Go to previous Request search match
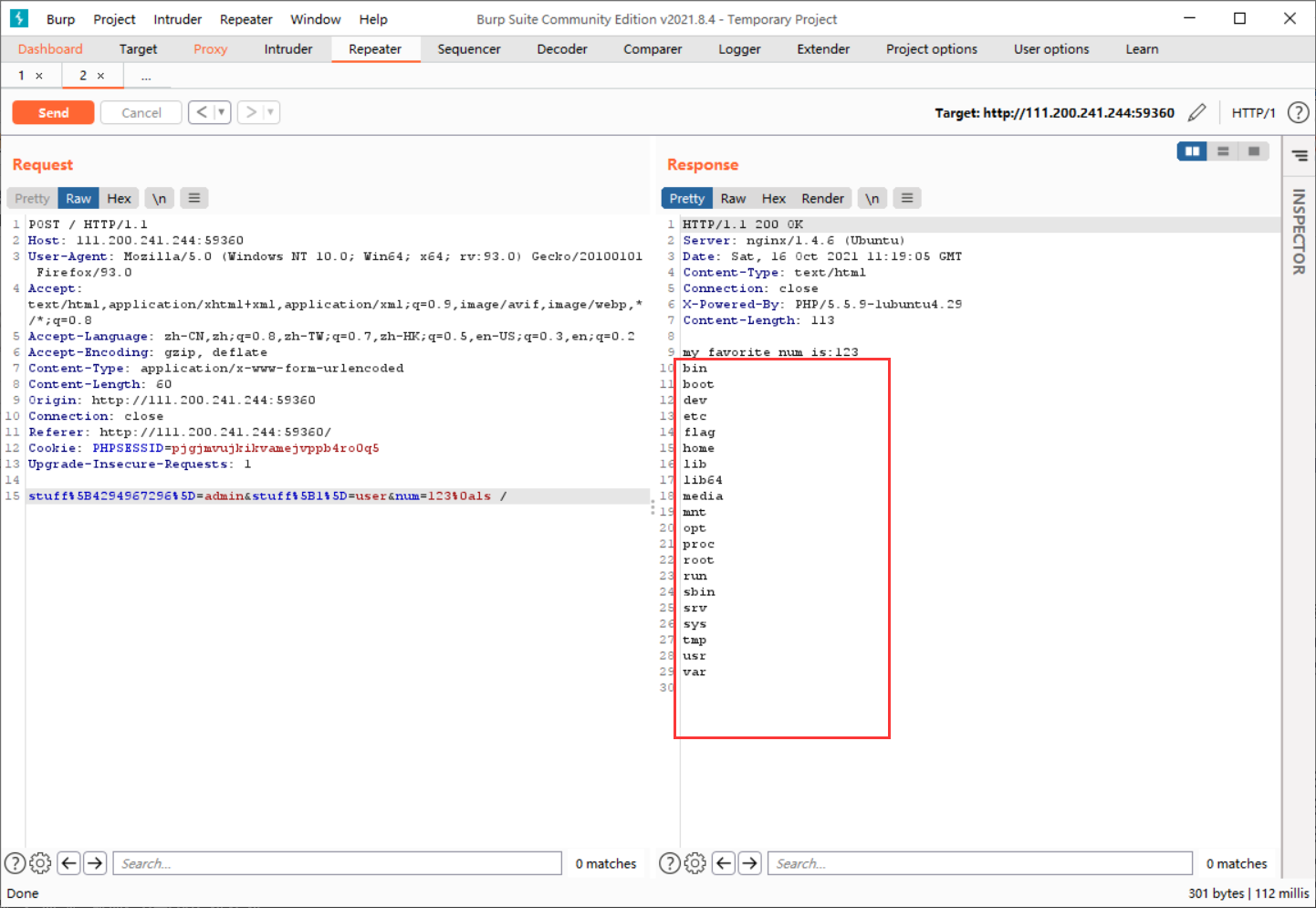Screen dimensions: 1316x908 pyautogui.click(x=69, y=863)
